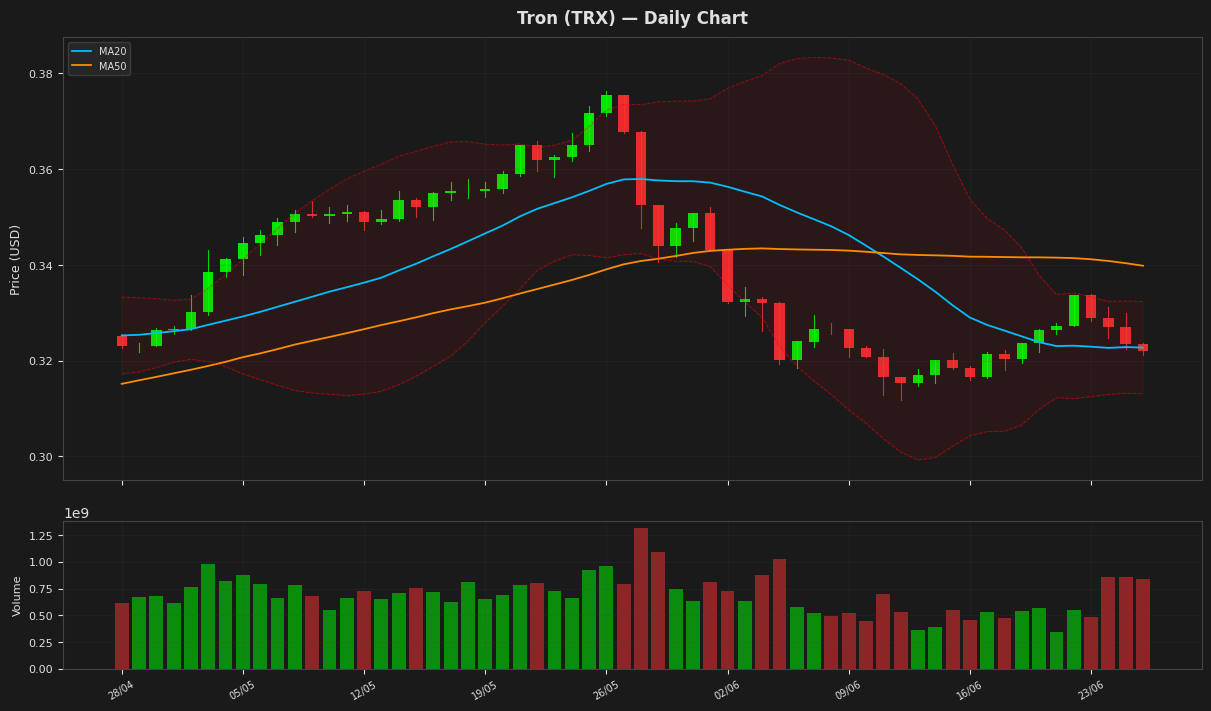Viewport: 1211px width, 711px height.
Task: Click the 1.00 volume tick label
Action: 42,563
